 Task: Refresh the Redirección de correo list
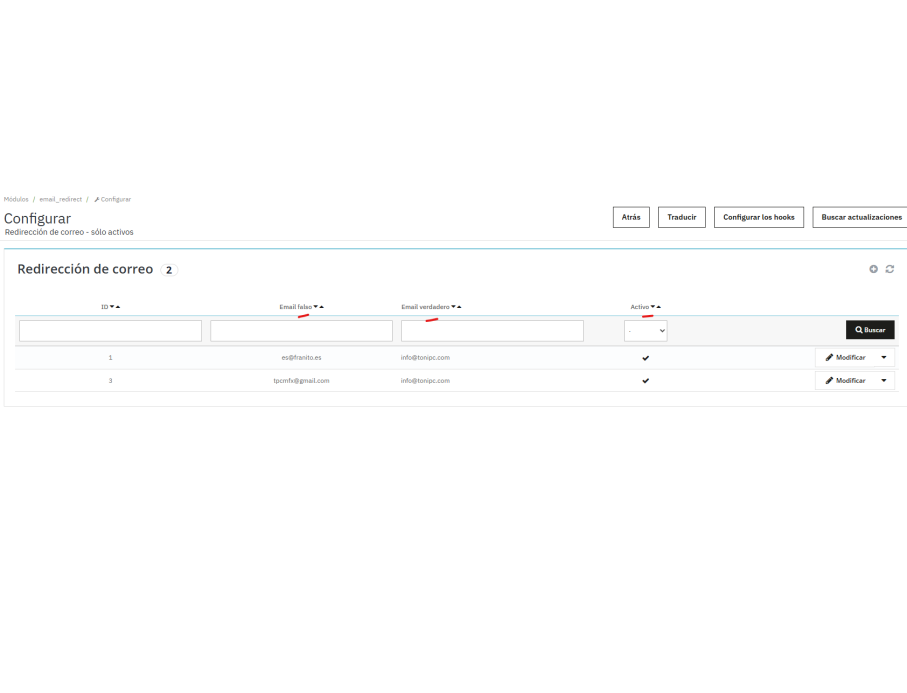[x=890, y=269]
